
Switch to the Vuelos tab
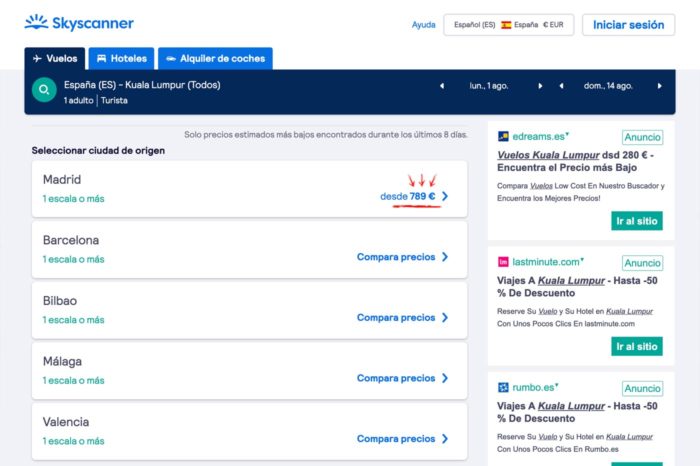click(x=54, y=58)
